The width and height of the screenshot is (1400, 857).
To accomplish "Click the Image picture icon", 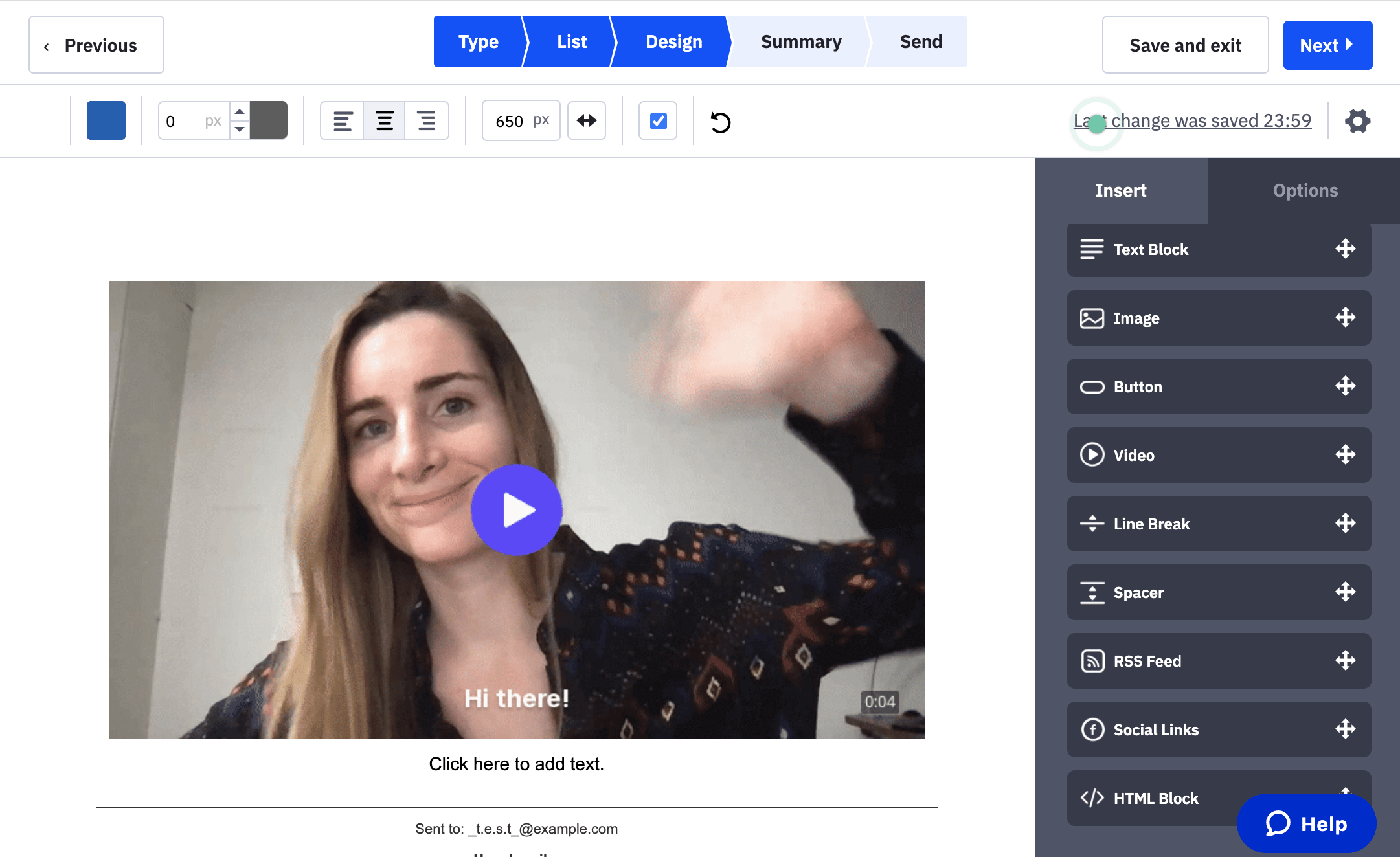I will click(x=1092, y=318).
